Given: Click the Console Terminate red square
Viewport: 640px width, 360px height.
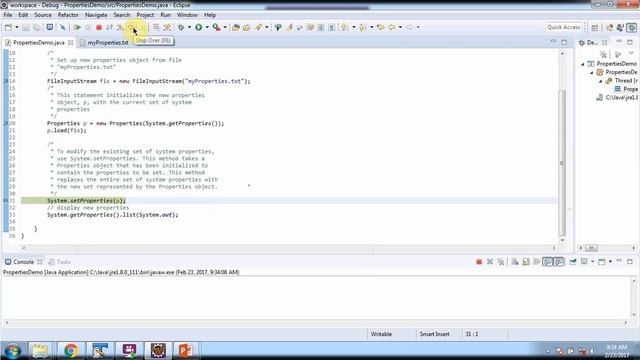Looking at the screenshot, I should point(479,262).
